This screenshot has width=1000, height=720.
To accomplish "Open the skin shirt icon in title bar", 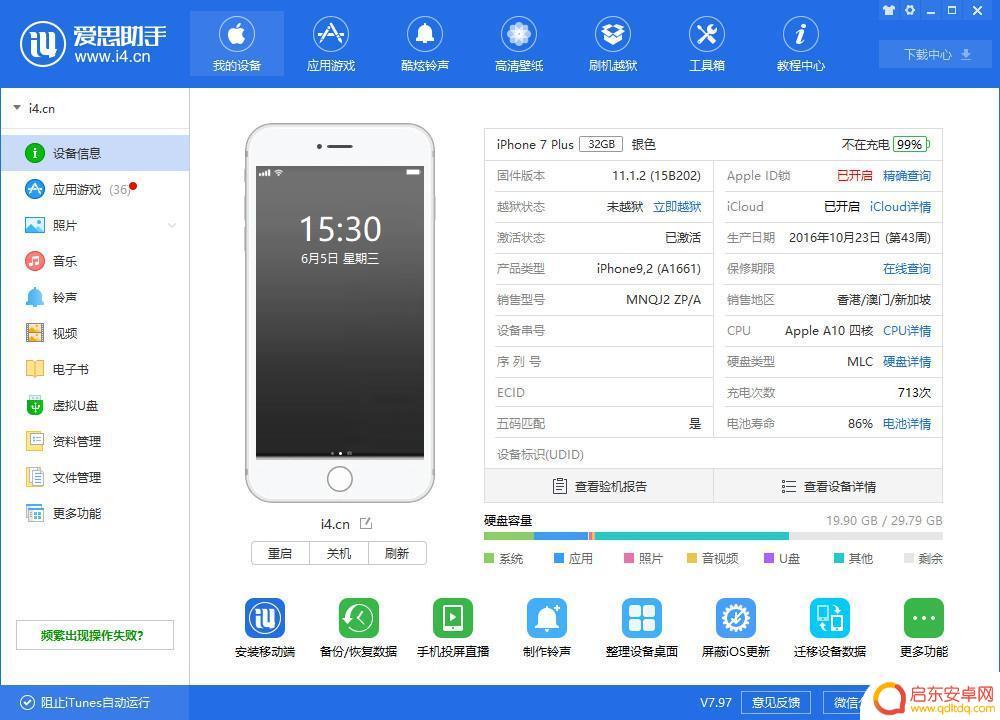I will 889,10.
